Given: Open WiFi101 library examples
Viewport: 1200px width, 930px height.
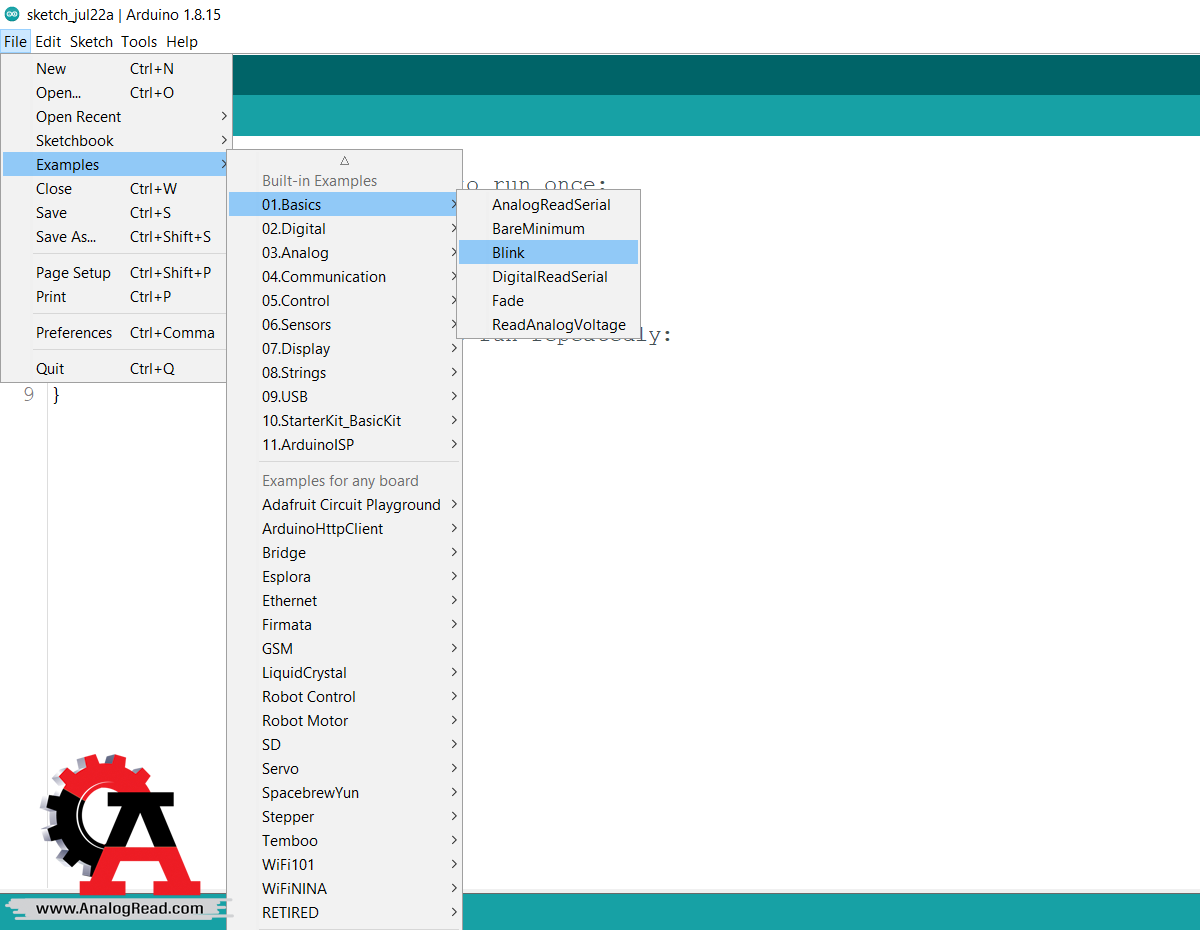Looking at the screenshot, I should click(345, 865).
